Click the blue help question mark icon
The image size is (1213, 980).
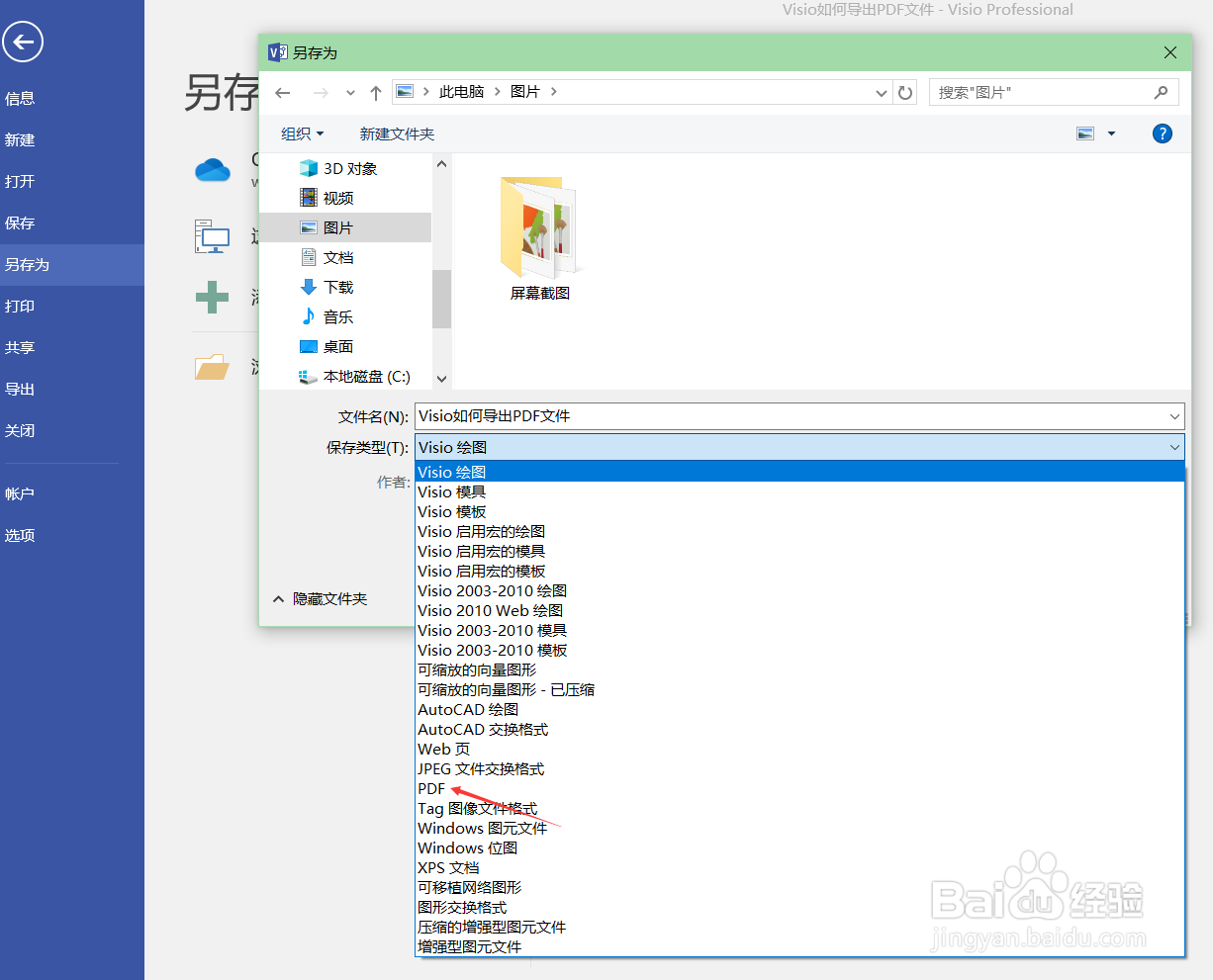1163,134
